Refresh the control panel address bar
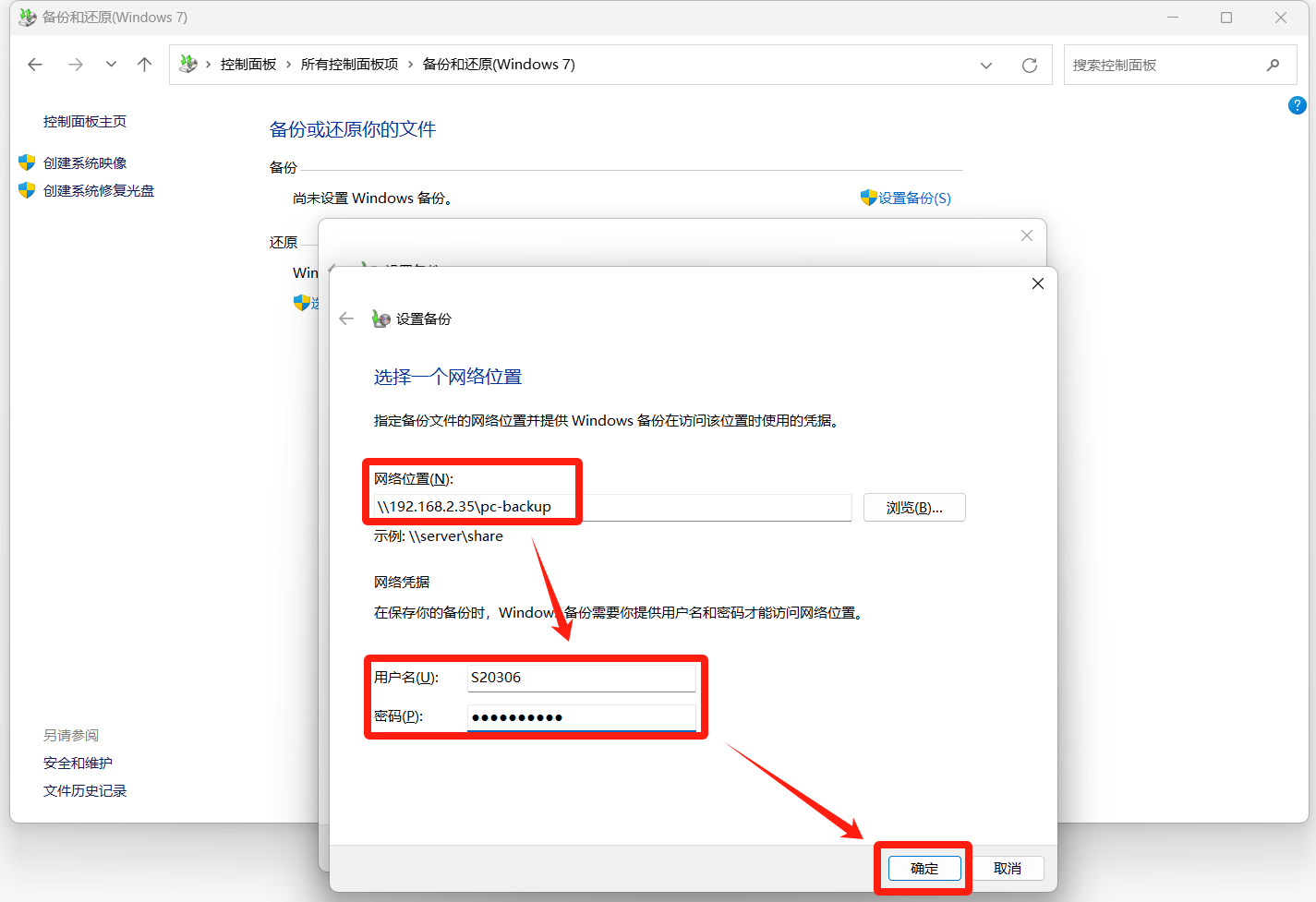This screenshot has height=902, width=1316. point(1029,66)
